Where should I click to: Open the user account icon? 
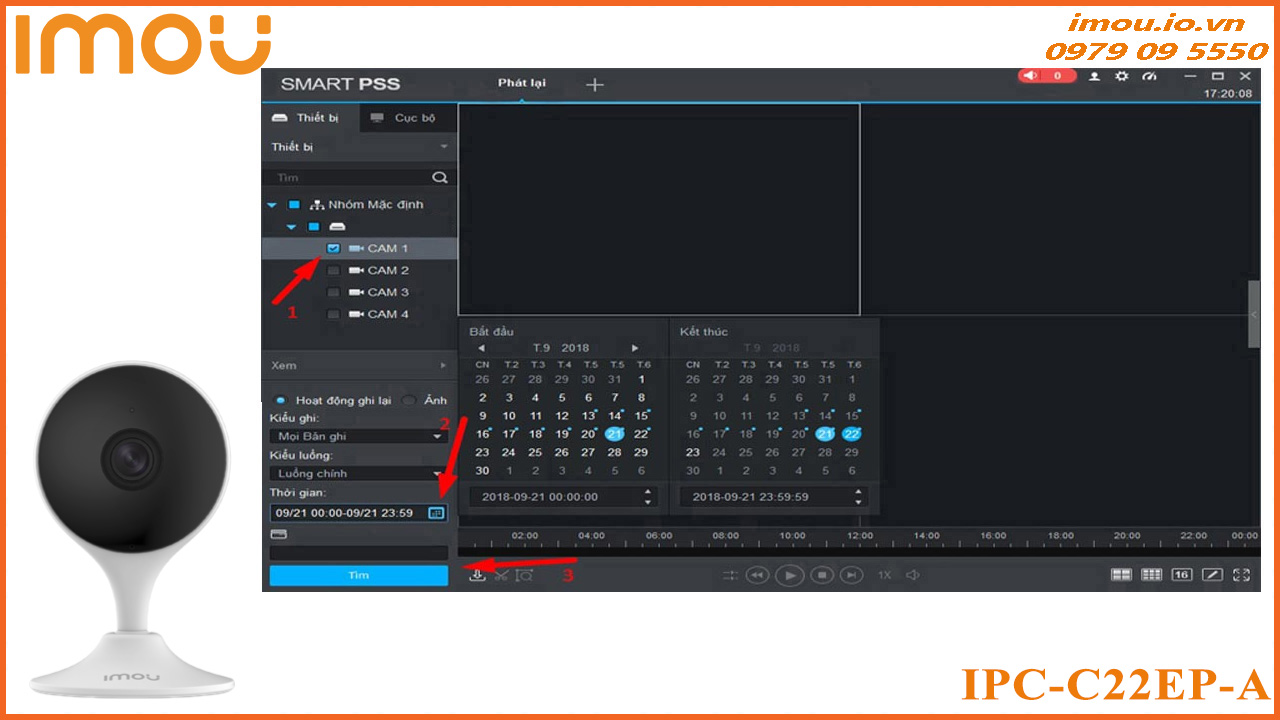[1094, 77]
